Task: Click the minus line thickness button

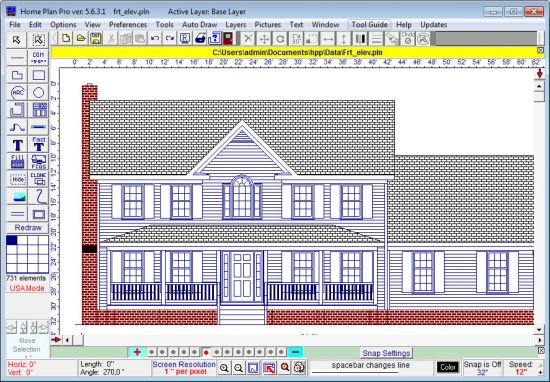Action: coord(295,352)
